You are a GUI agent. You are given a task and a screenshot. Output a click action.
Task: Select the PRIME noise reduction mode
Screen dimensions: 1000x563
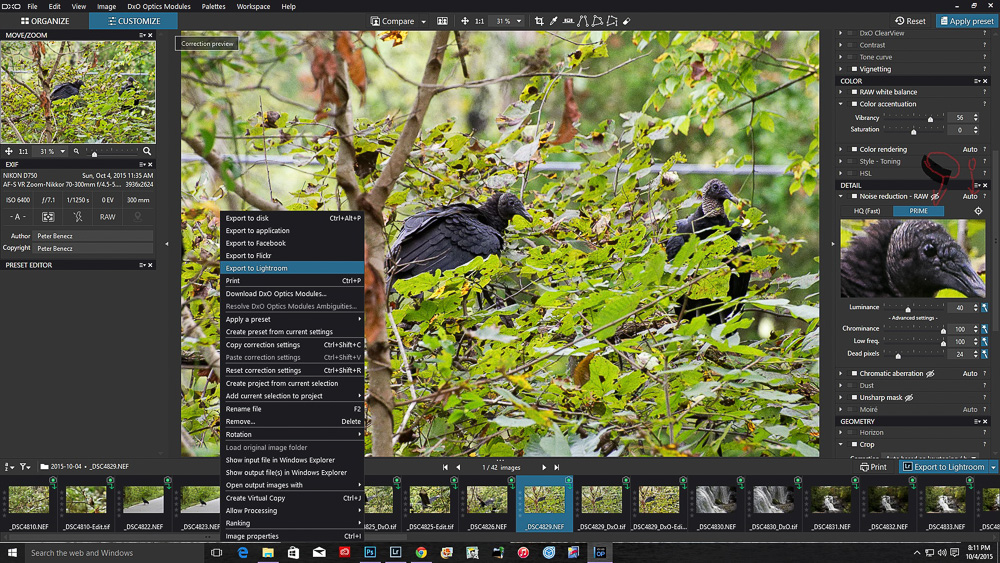click(x=918, y=211)
